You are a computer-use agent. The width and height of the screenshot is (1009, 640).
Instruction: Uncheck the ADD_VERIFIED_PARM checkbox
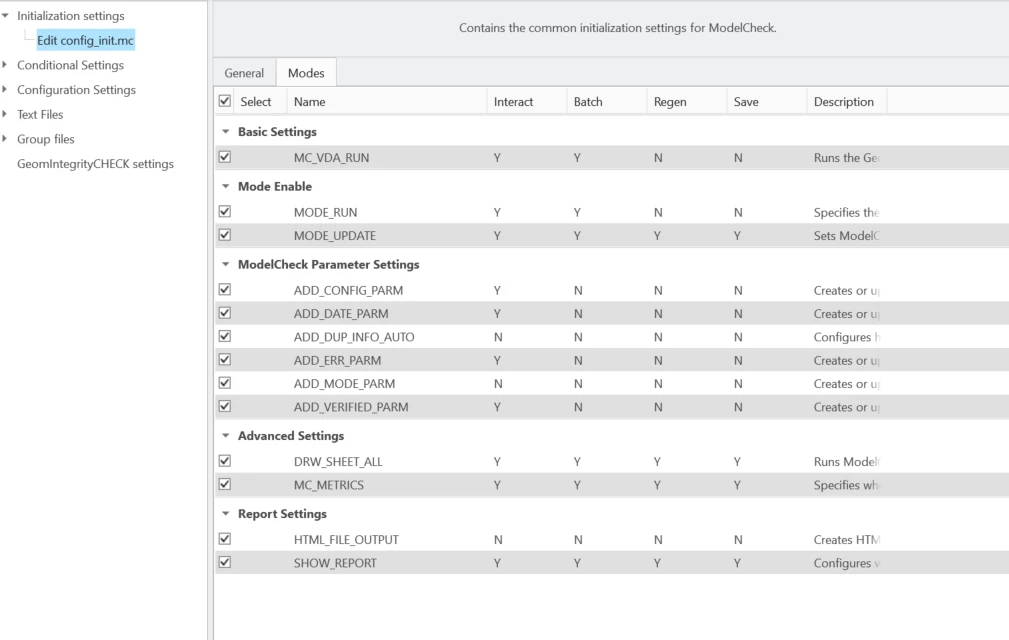click(225, 407)
